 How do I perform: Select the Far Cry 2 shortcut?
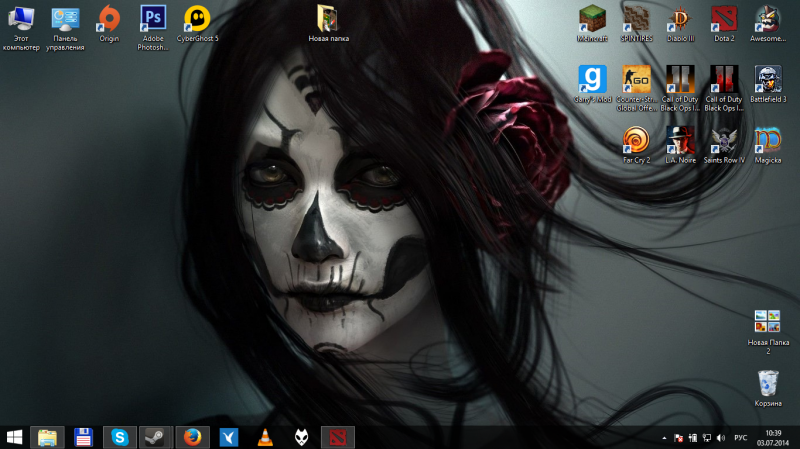point(636,145)
